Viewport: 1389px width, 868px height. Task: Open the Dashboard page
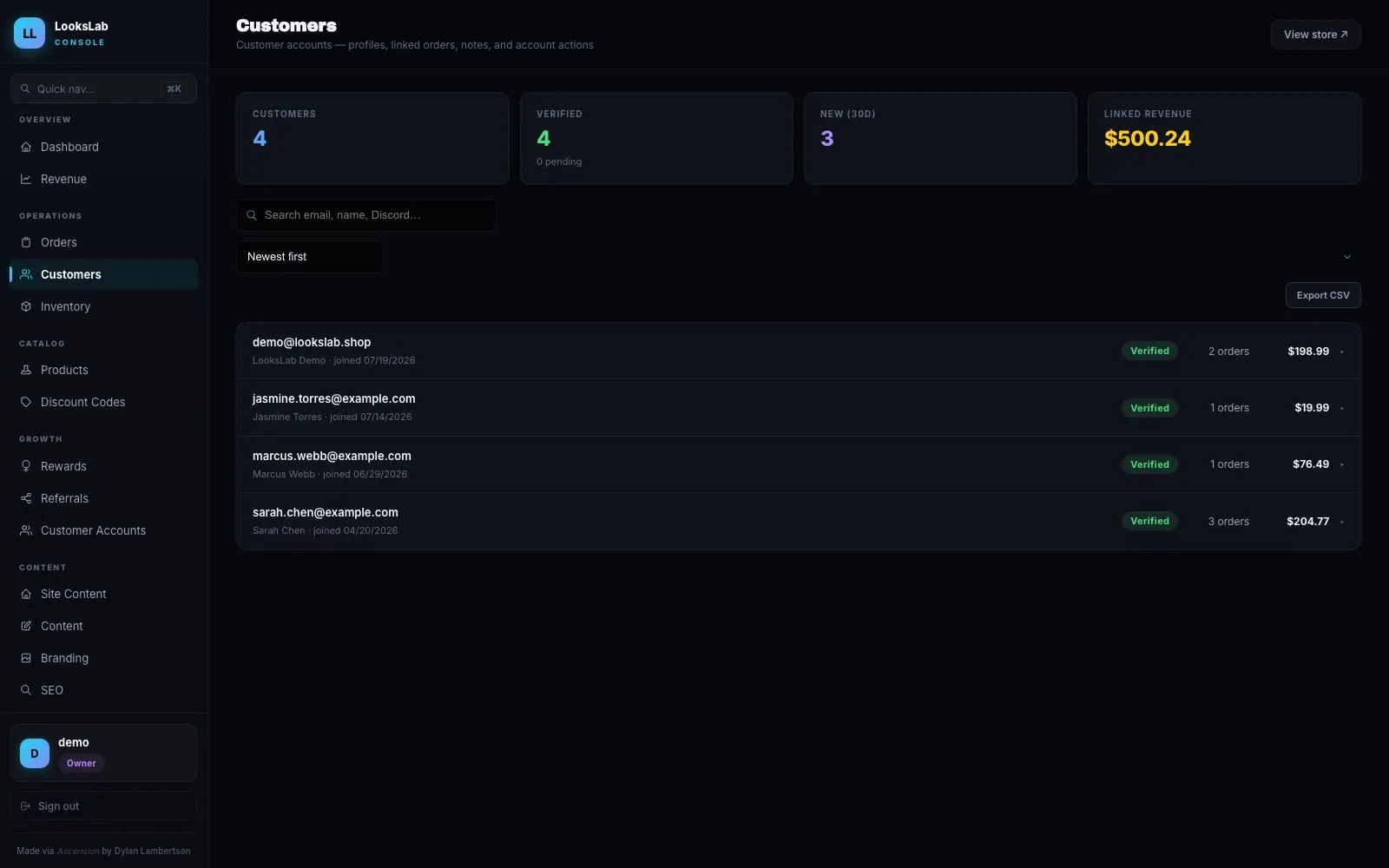click(x=103, y=147)
